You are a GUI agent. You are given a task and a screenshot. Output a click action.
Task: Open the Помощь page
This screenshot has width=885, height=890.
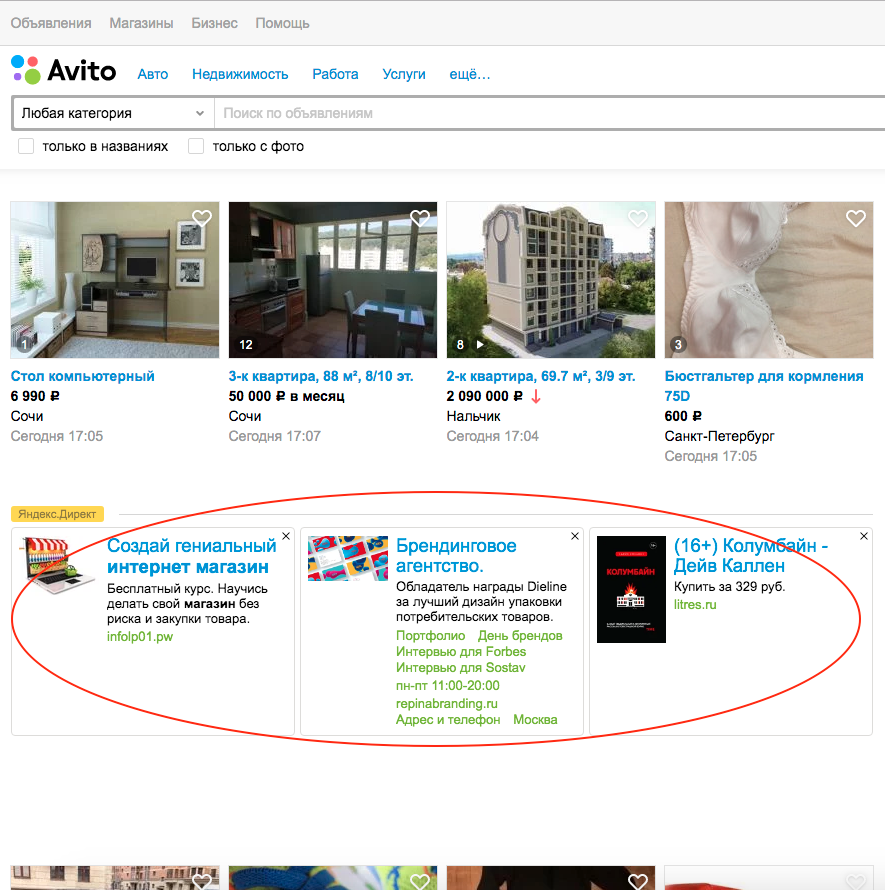click(282, 23)
